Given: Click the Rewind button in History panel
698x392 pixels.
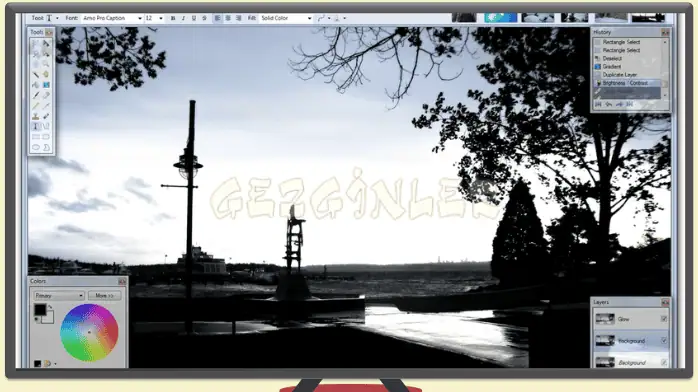Looking at the screenshot, I should (x=598, y=104).
